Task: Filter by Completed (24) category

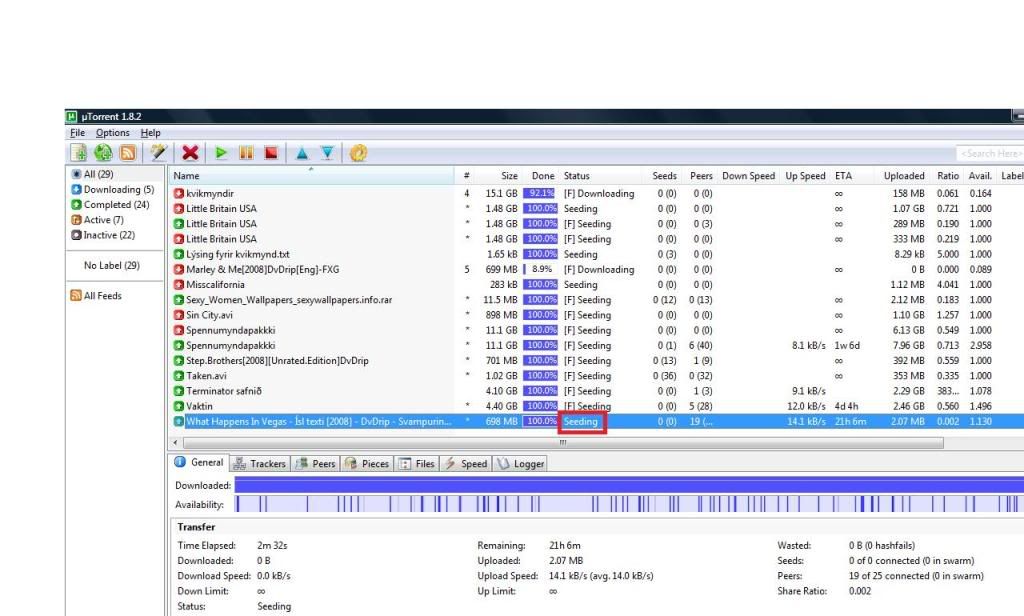Action: tap(116, 205)
